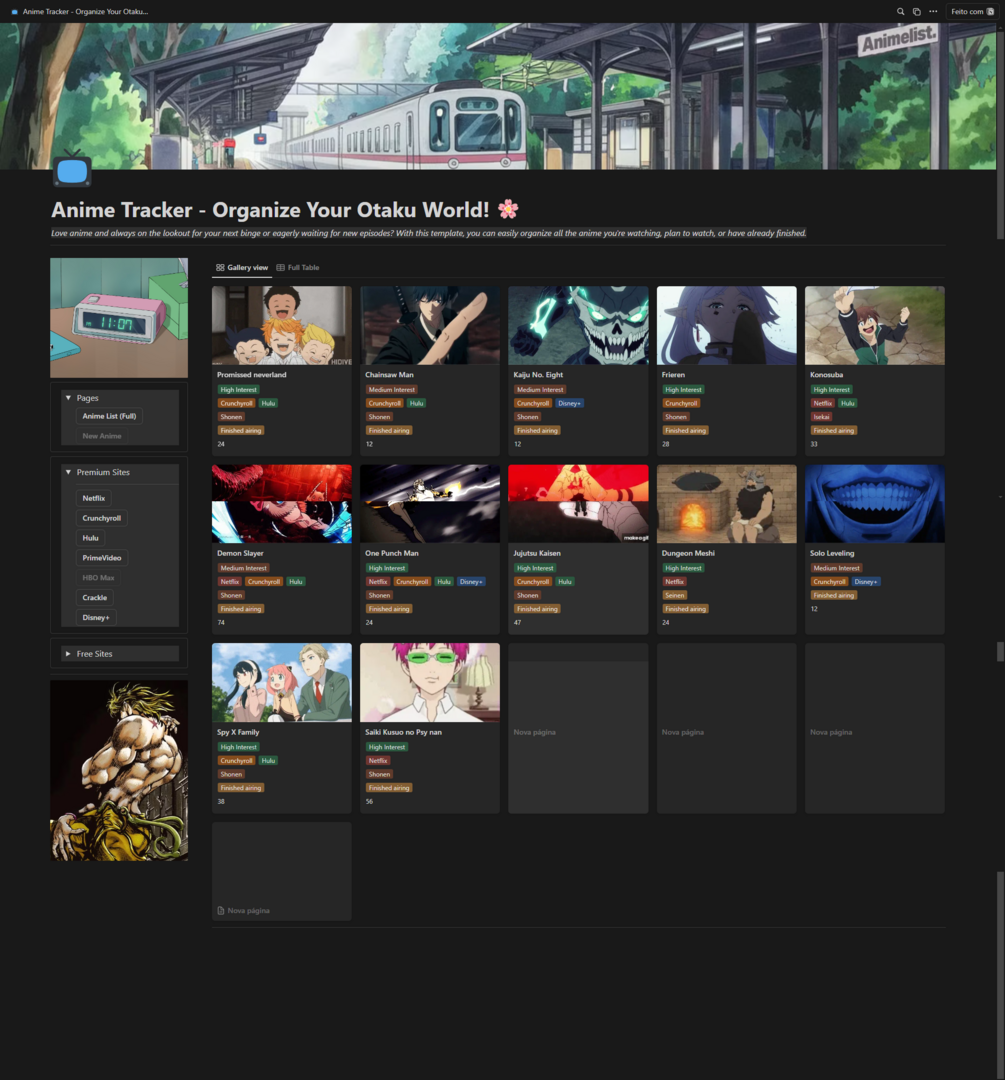Click the Konosuba card title
1005x1080 pixels.
pyautogui.click(x=827, y=375)
